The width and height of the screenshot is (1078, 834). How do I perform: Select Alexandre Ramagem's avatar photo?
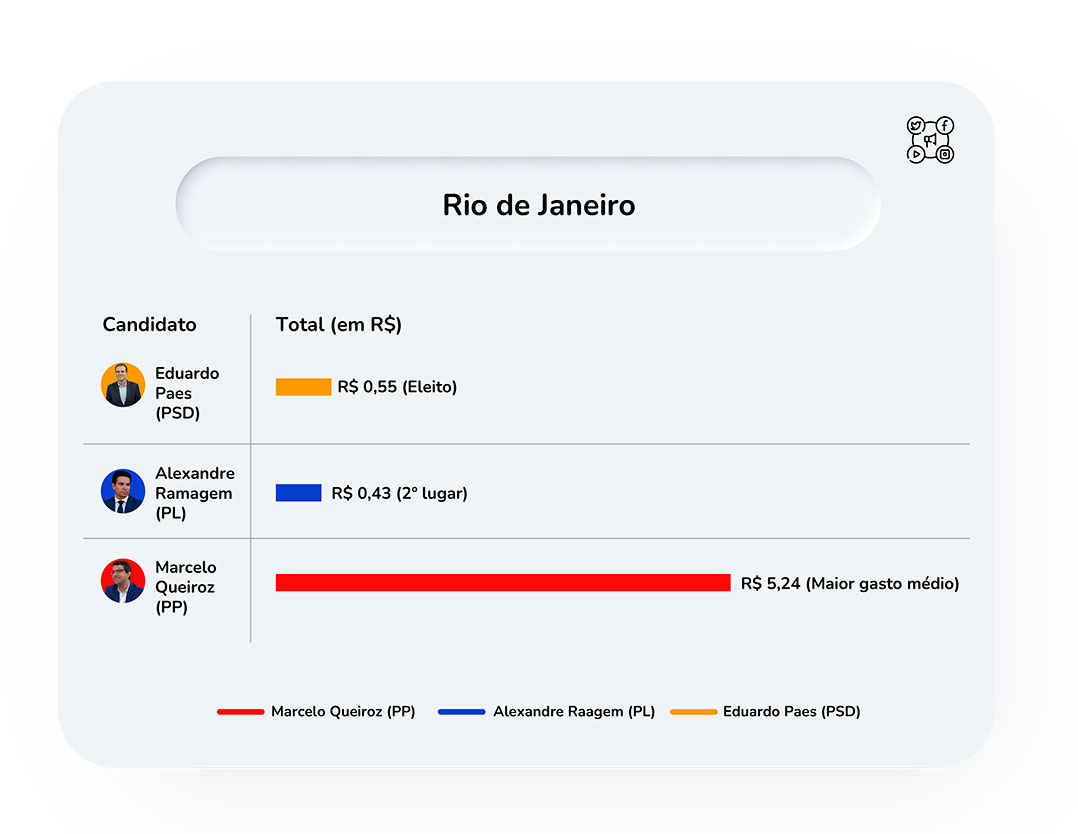click(x=123, y=491)
